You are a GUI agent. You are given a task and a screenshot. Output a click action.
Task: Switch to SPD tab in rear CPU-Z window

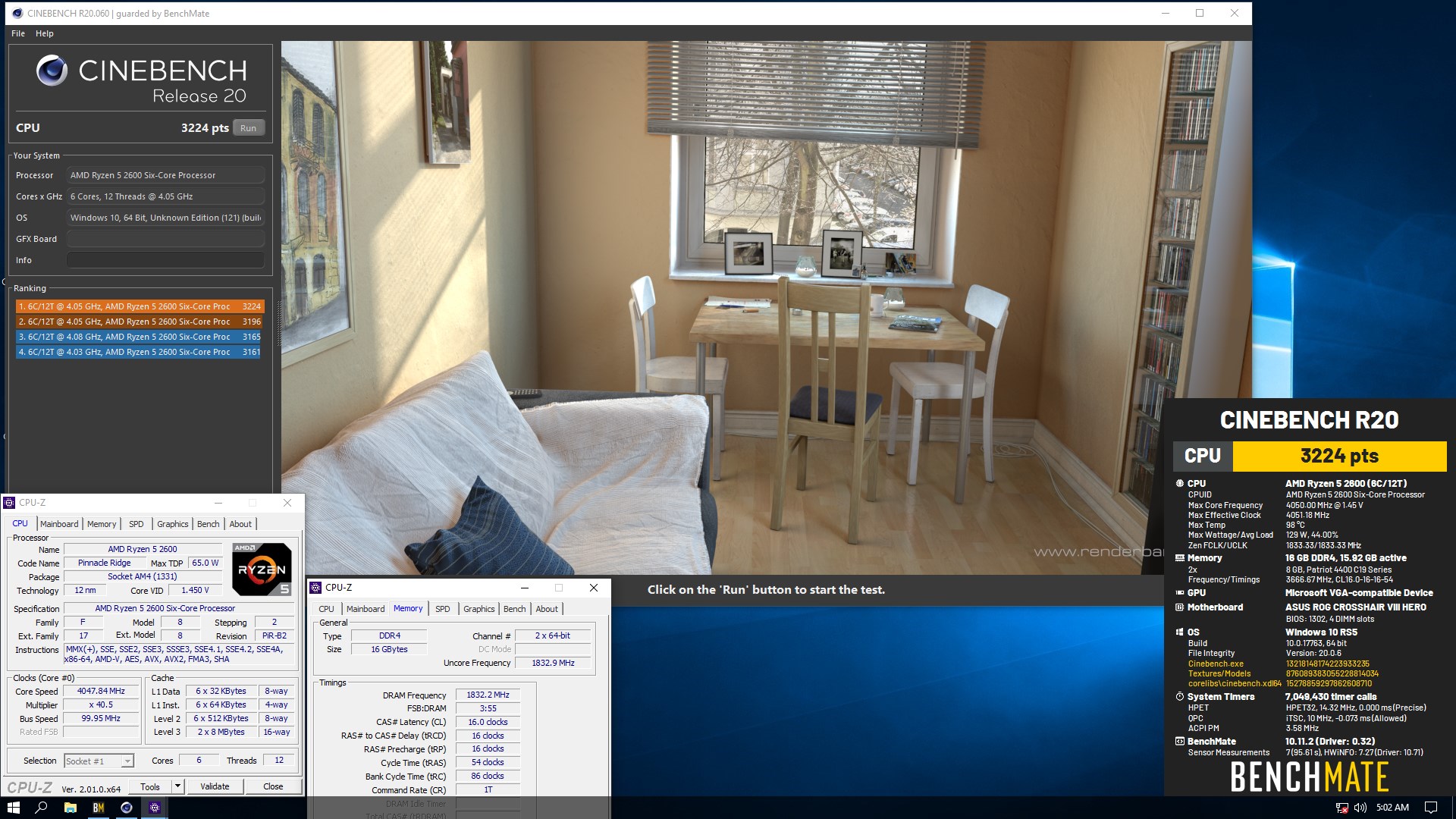[x=136, y=524]
